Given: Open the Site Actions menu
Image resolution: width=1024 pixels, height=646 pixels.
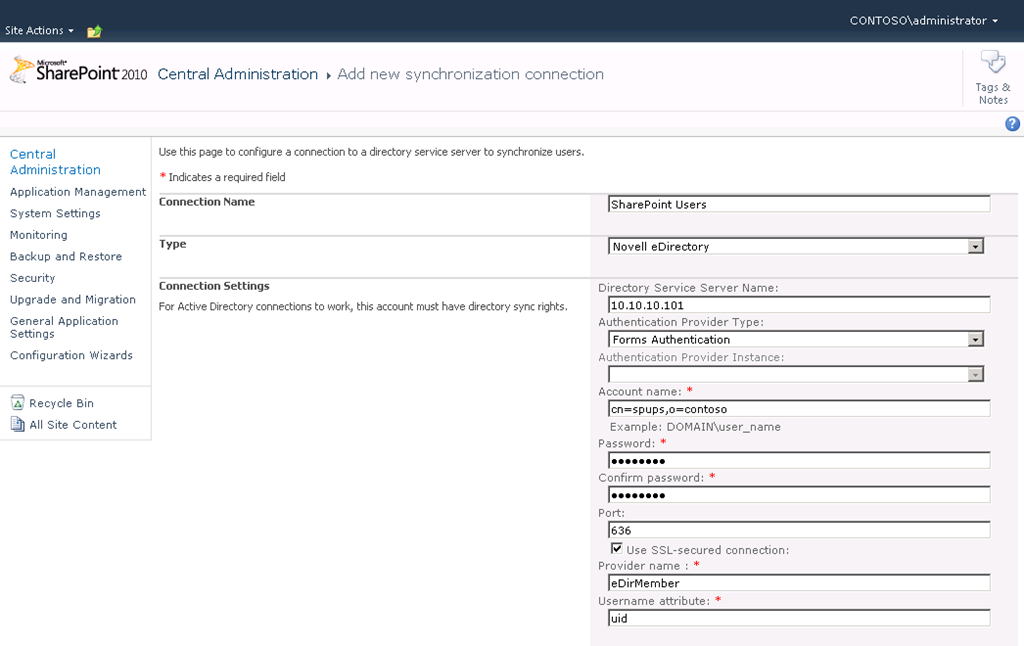Looking at the screenshot, I should click(39, 30).
